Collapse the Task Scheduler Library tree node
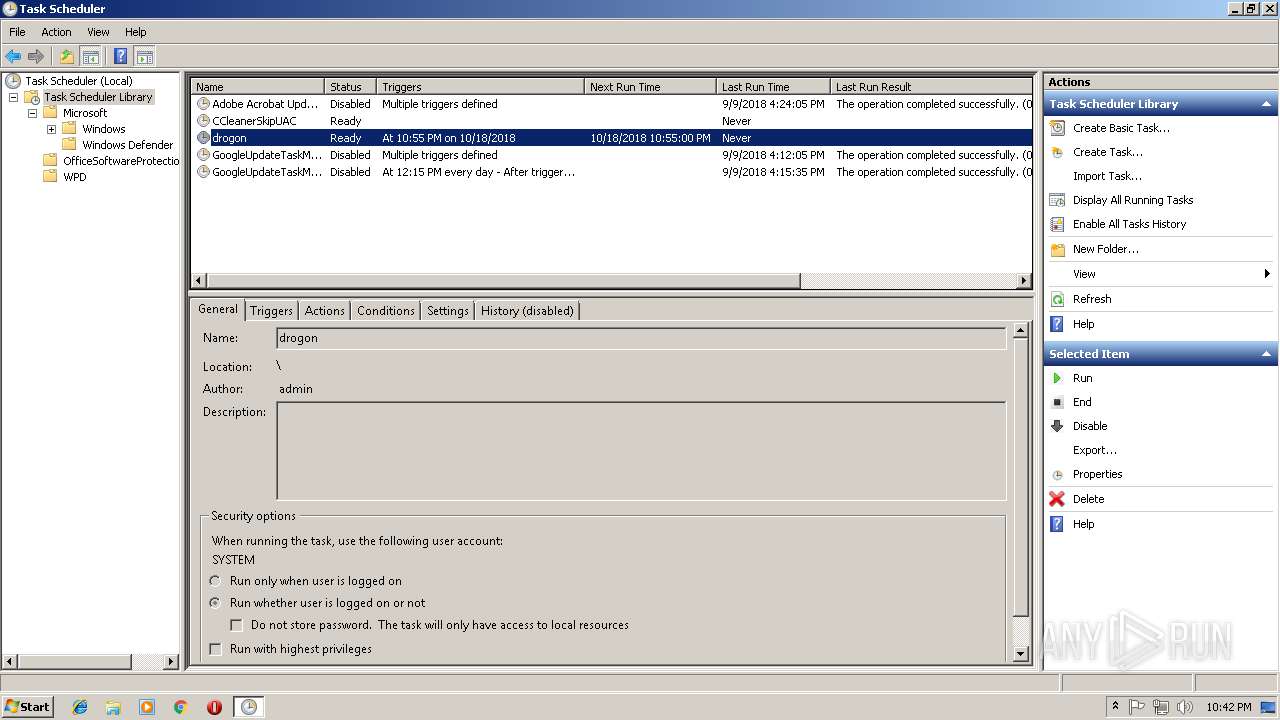The width and height of the screenshot is (1280, 720). point(13,97)
